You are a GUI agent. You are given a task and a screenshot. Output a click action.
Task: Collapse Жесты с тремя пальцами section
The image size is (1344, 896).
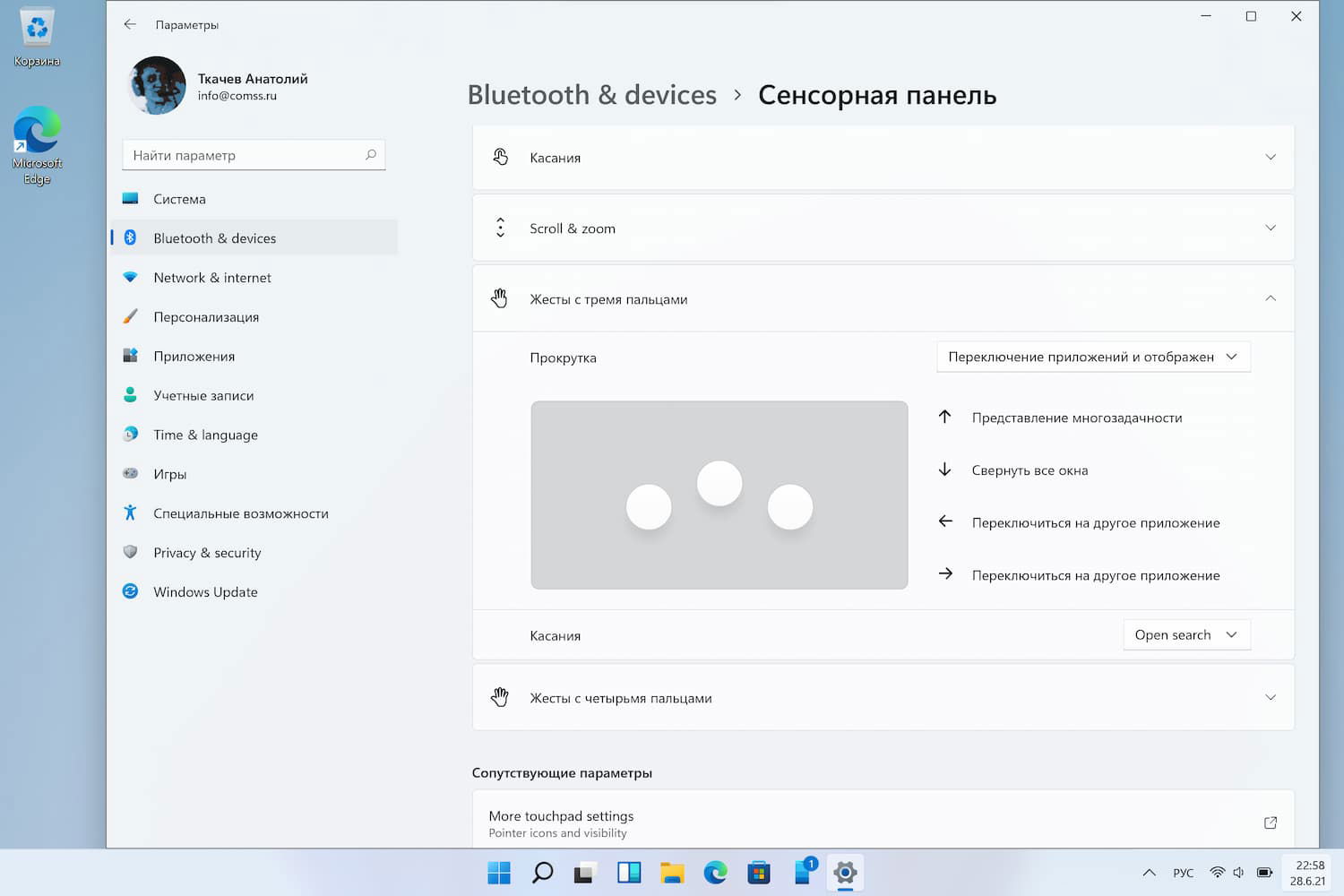coord(883,298)
